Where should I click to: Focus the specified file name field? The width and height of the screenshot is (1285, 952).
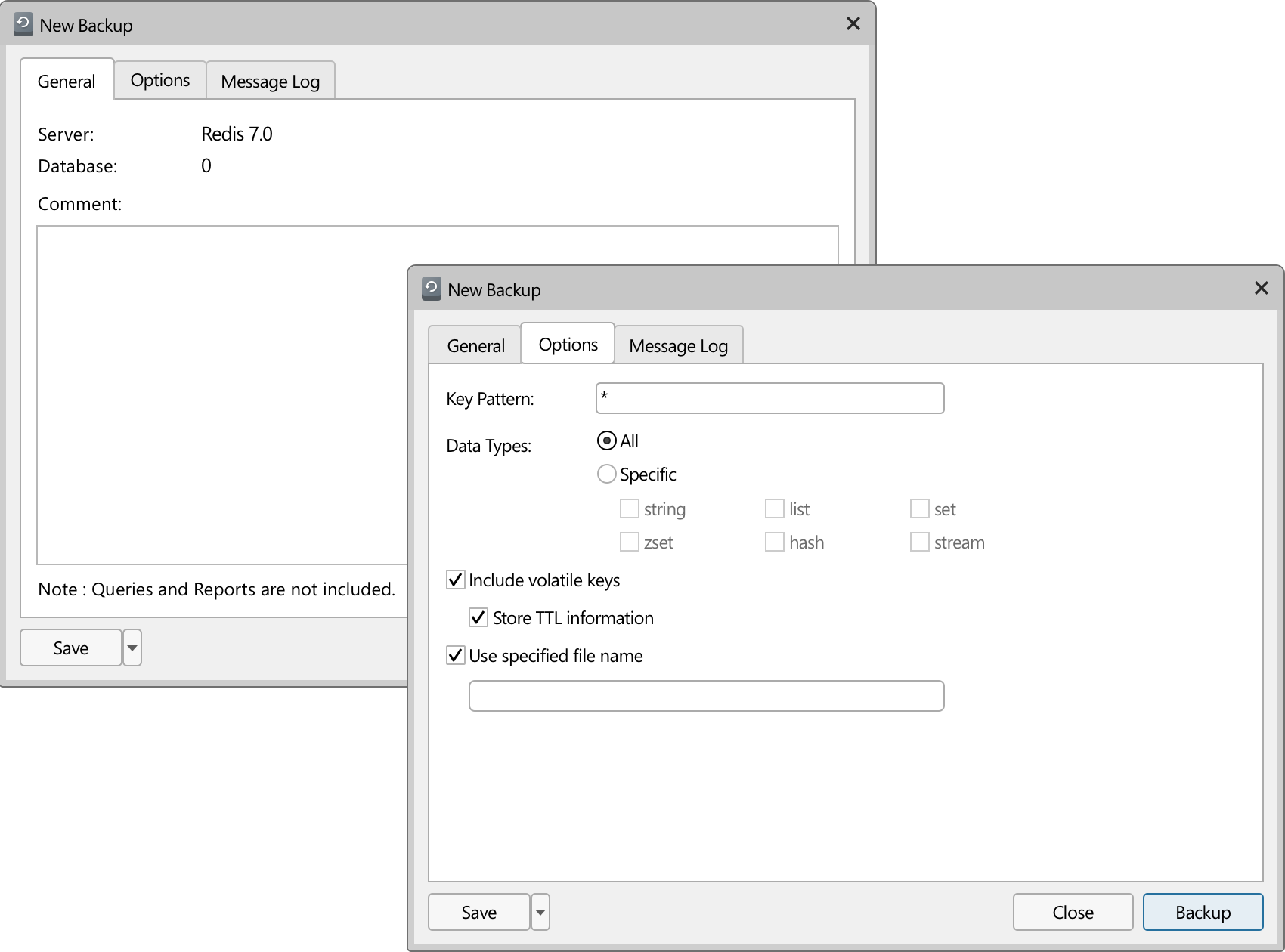(706, 696)
